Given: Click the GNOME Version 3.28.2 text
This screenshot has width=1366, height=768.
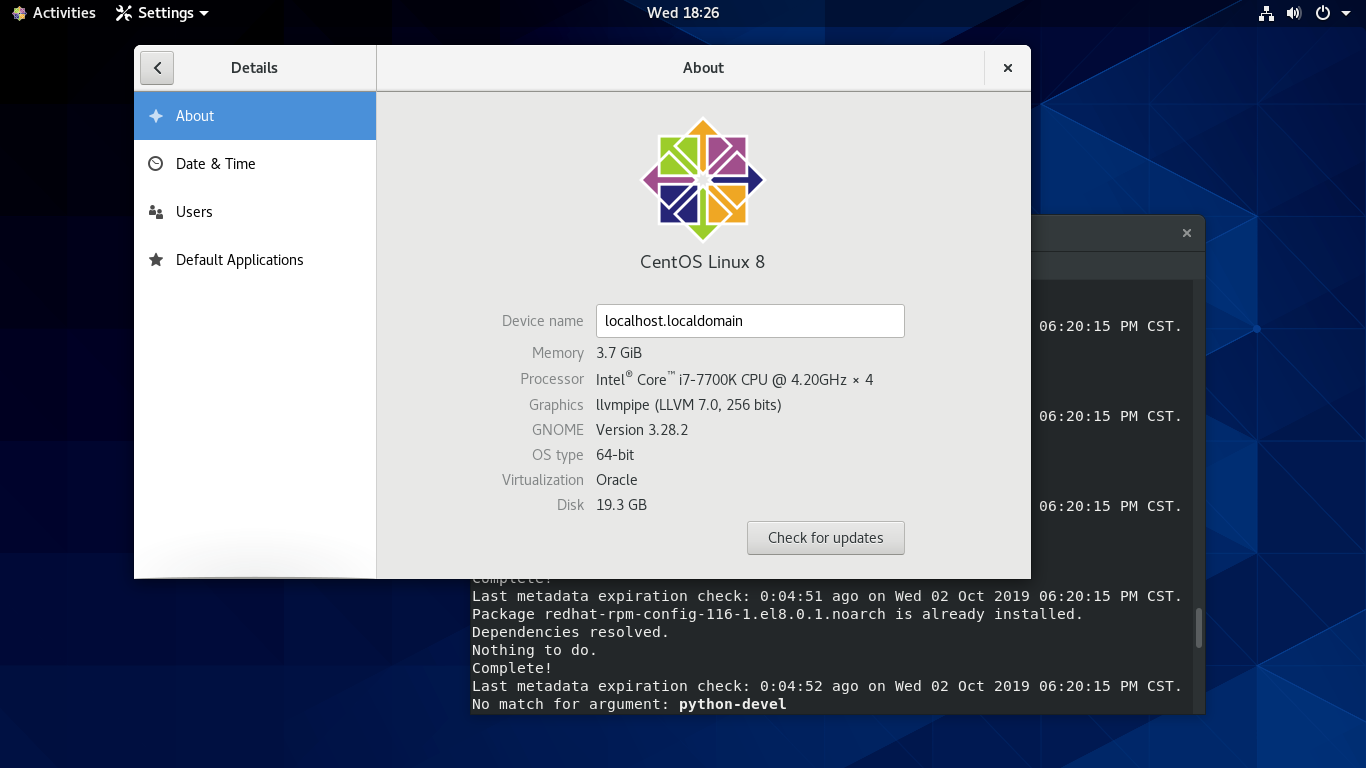Looking at the screenshot, I should click(x=642, y=430).
